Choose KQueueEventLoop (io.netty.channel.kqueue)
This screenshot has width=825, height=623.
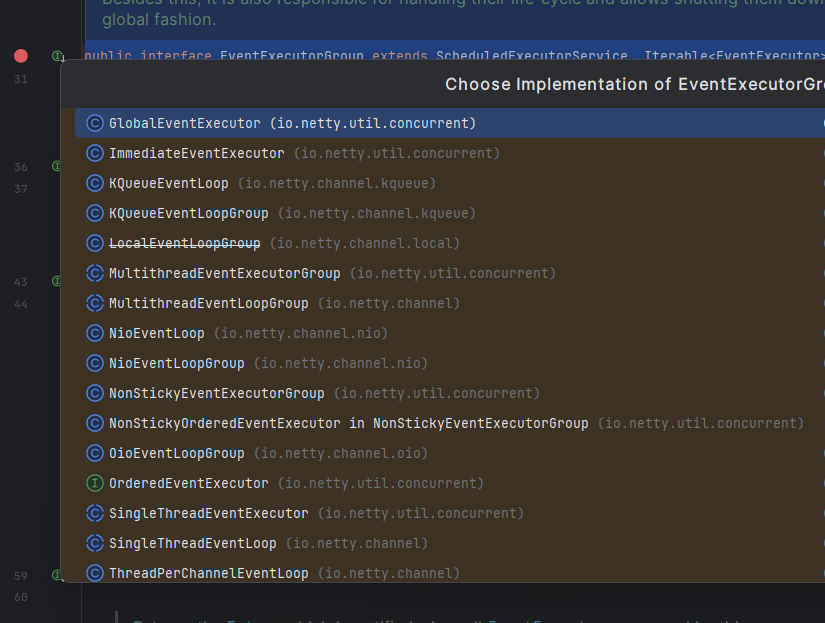(450, 183)
